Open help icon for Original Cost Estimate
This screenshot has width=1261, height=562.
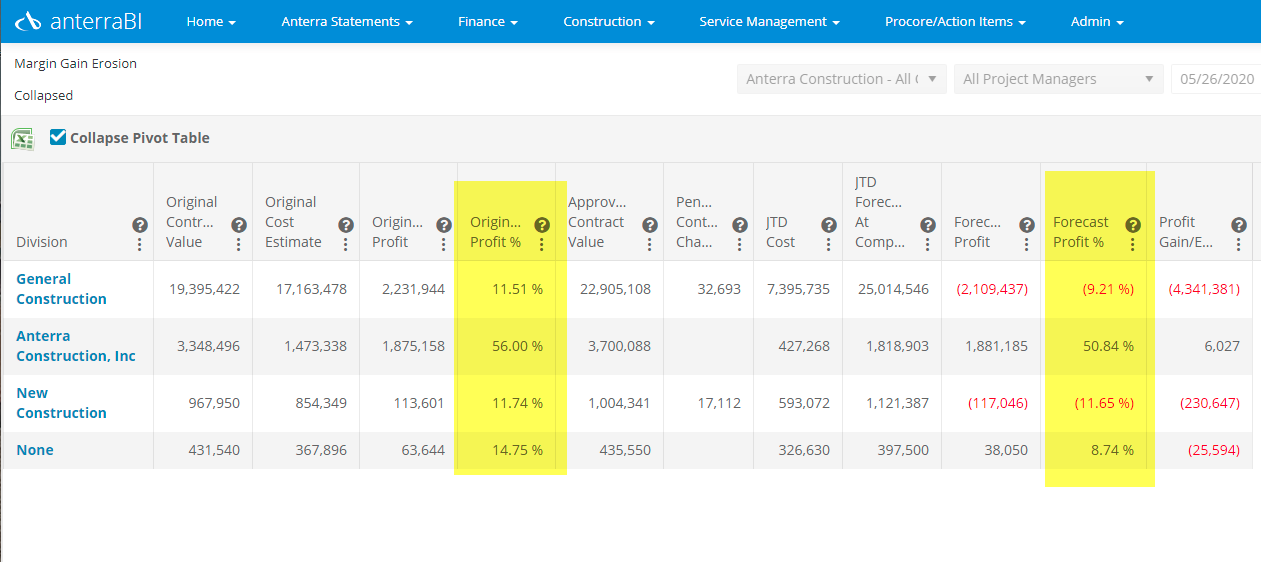tap(346, 225)
